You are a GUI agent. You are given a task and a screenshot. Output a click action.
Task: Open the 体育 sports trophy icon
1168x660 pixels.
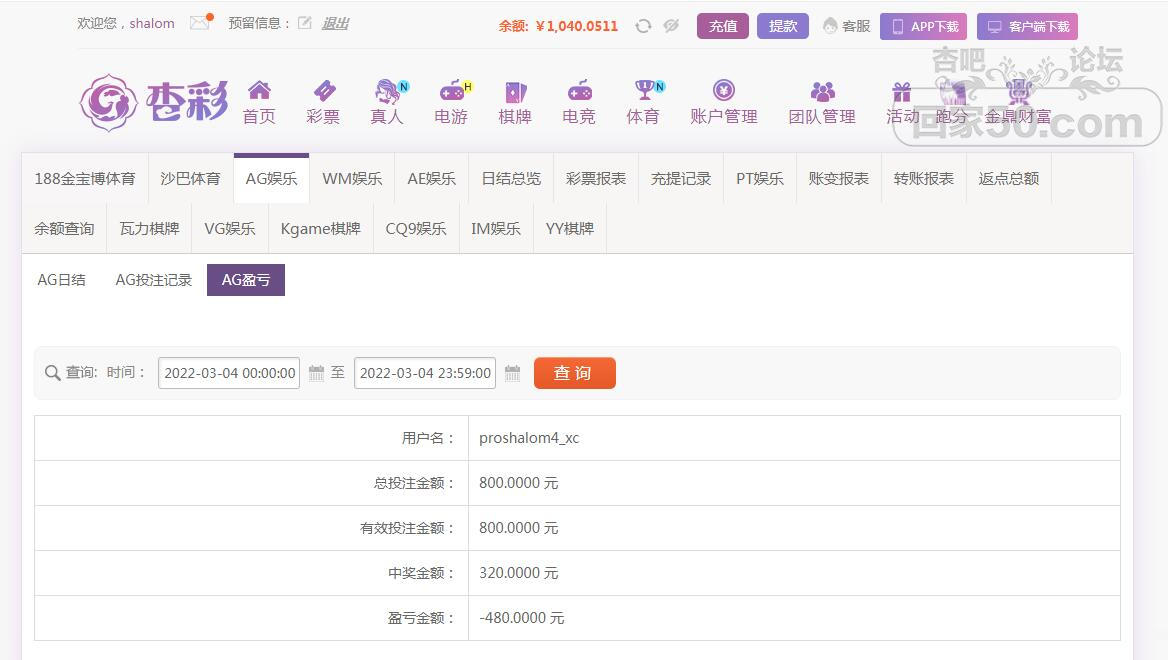[643, 92]
